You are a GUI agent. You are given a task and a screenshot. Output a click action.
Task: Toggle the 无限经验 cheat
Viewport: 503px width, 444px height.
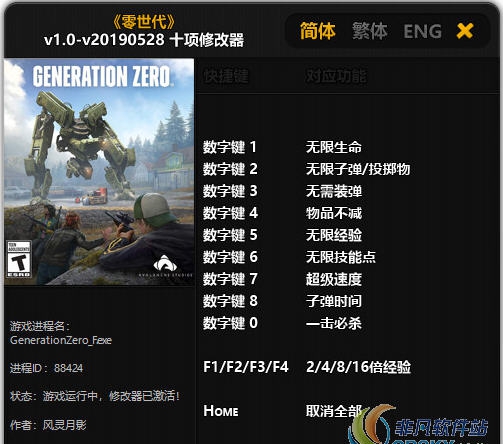pyautogui.click(x=334, y=235)
